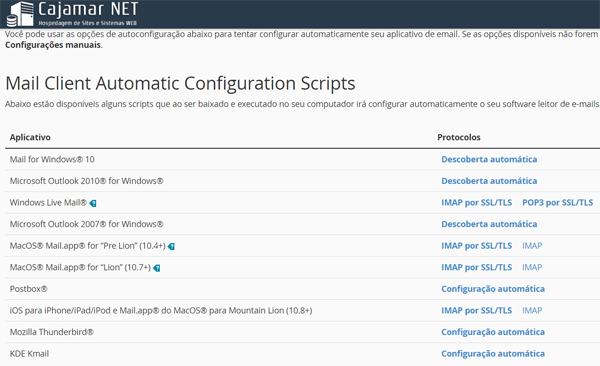Screen dimensions: 600x366
Task: Select IMAP por SSL/TLS for Windows Live Mail
Action: tap(476, 203)
